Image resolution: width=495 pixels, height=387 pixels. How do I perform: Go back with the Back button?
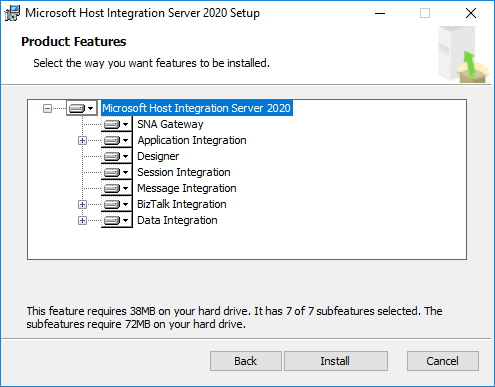click(246, 361)
